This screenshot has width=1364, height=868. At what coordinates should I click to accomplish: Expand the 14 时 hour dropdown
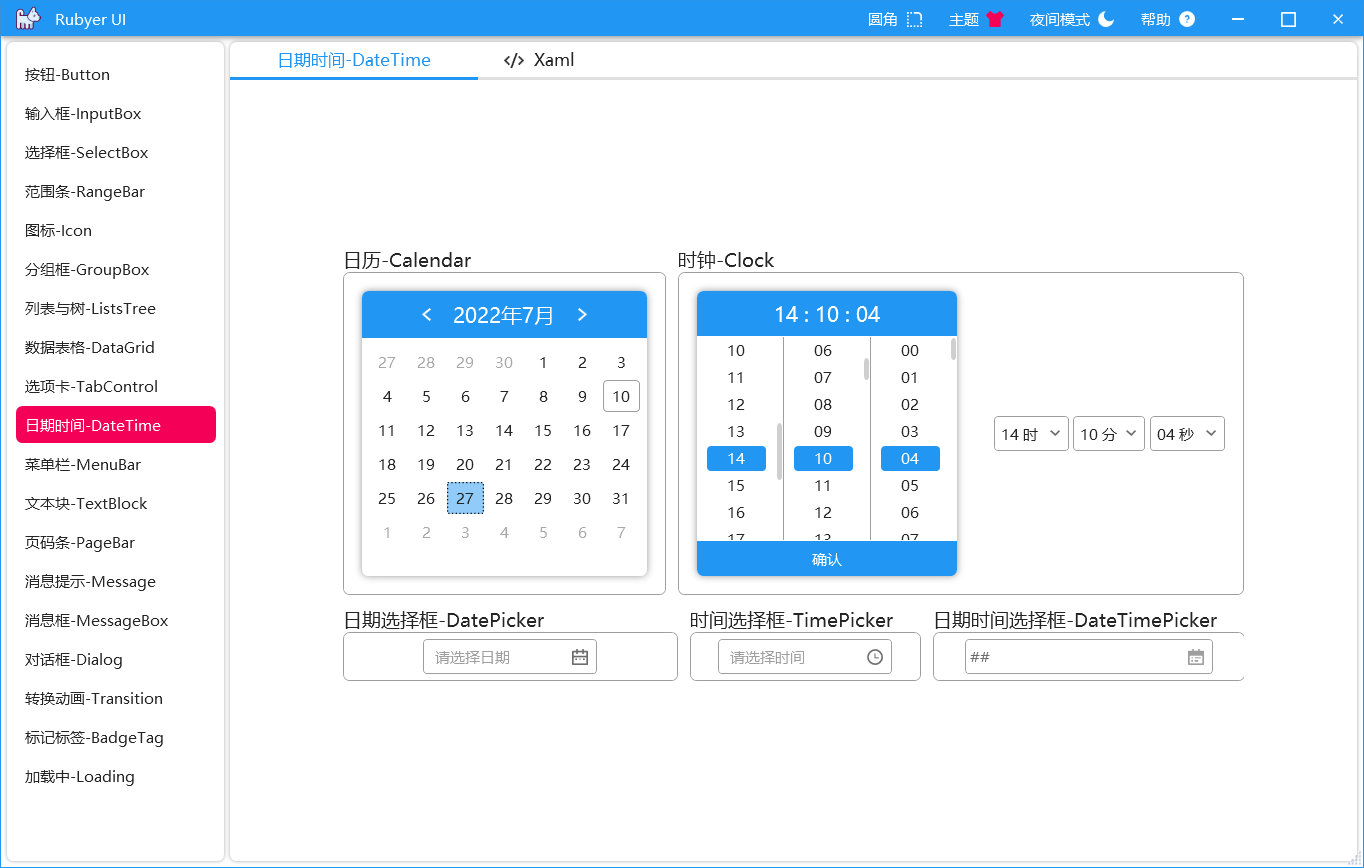click(x=1031, y=434)
